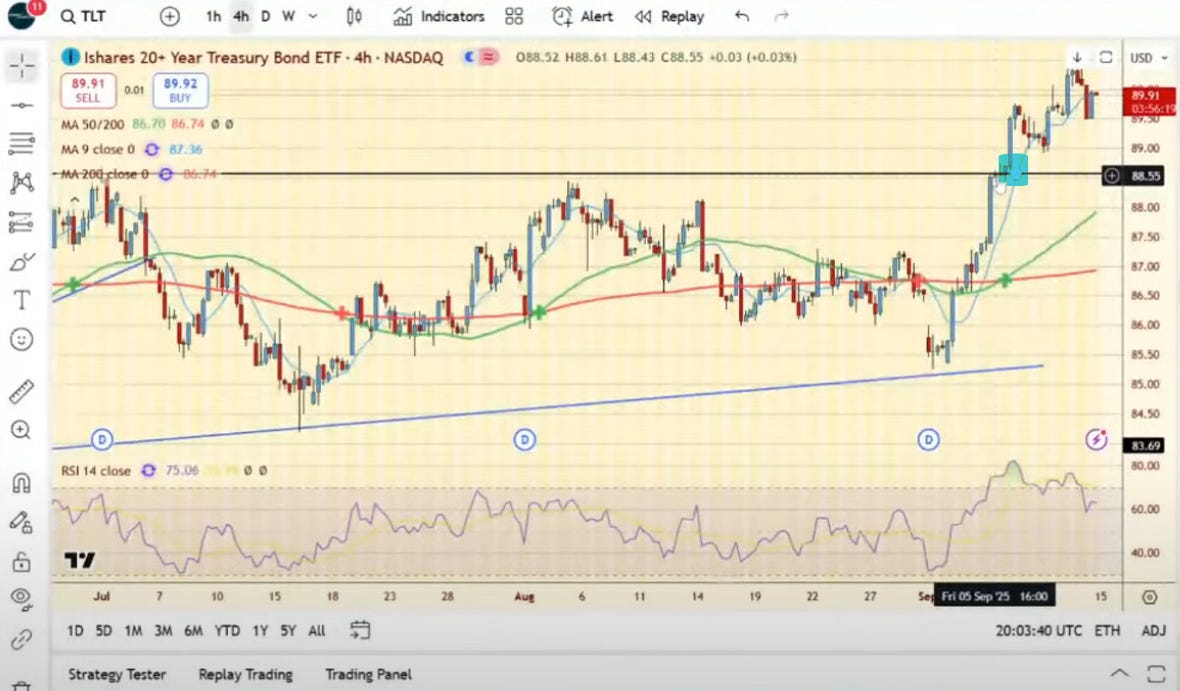This screenshot has height=691, width=1180.
Task: Activate the zoom in tool
Action: coord(21,430)
